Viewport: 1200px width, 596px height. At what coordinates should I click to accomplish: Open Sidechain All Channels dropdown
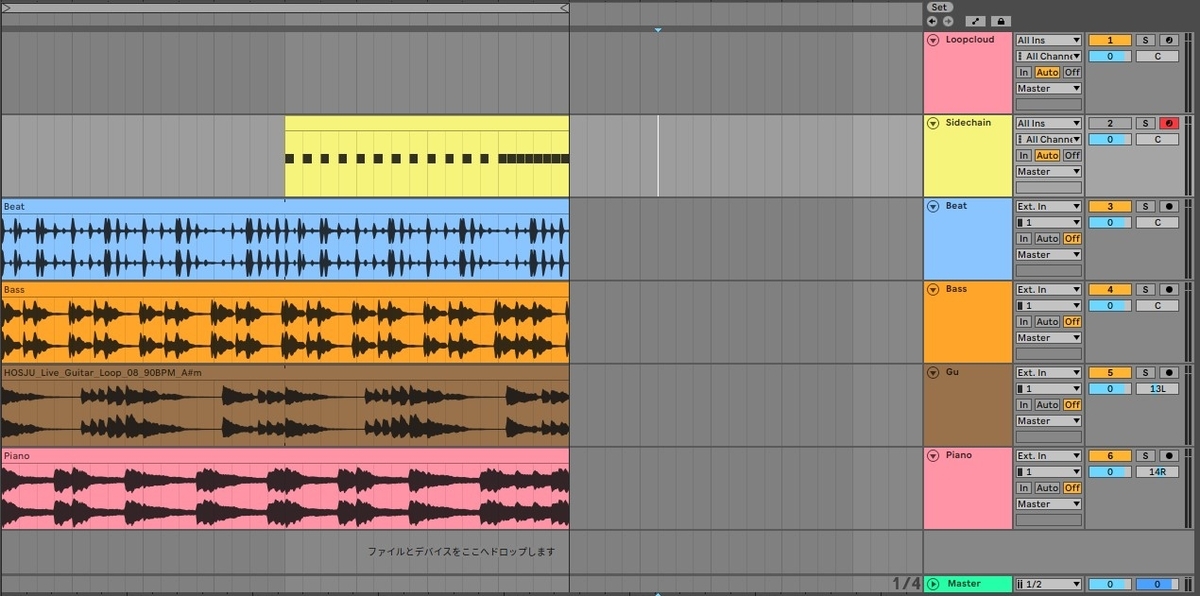click(1049, 140)
